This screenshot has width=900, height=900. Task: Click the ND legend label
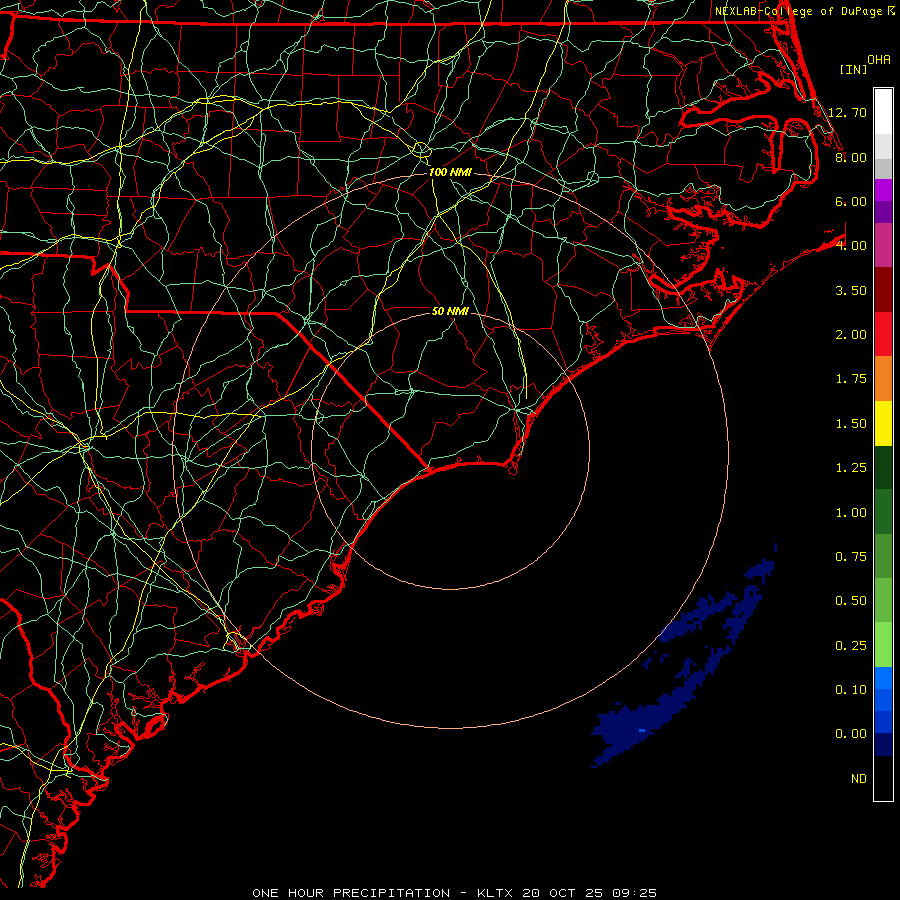click(859, 779)
